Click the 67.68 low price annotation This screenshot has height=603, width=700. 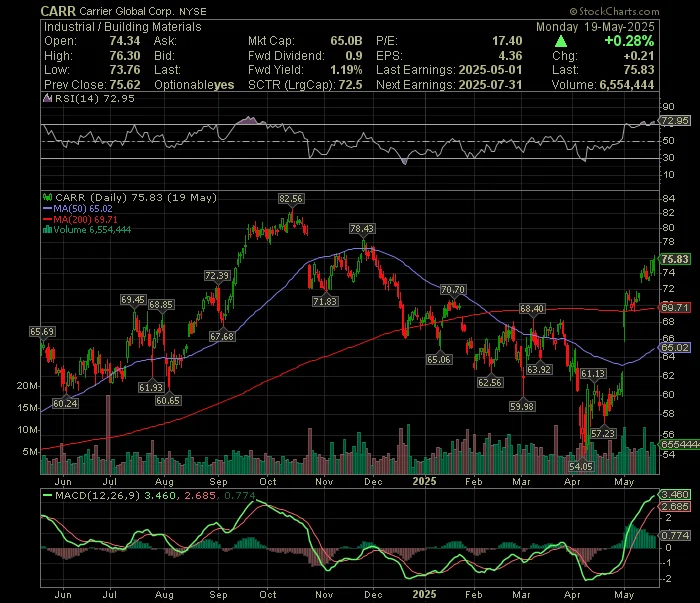[x=222, y=336]
